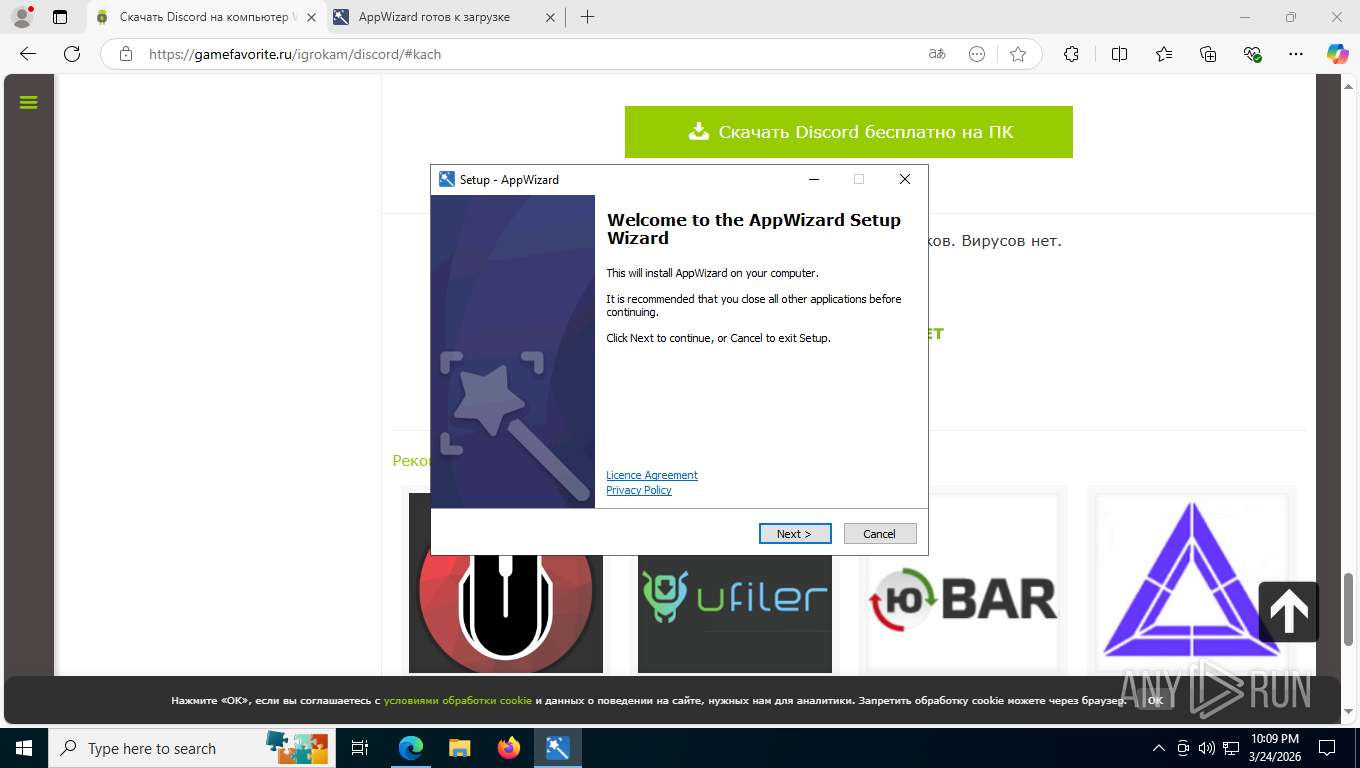This screenshot has width=1360, height=768.
Task: Open the favorites list
Action: (x=1164, y=54)
